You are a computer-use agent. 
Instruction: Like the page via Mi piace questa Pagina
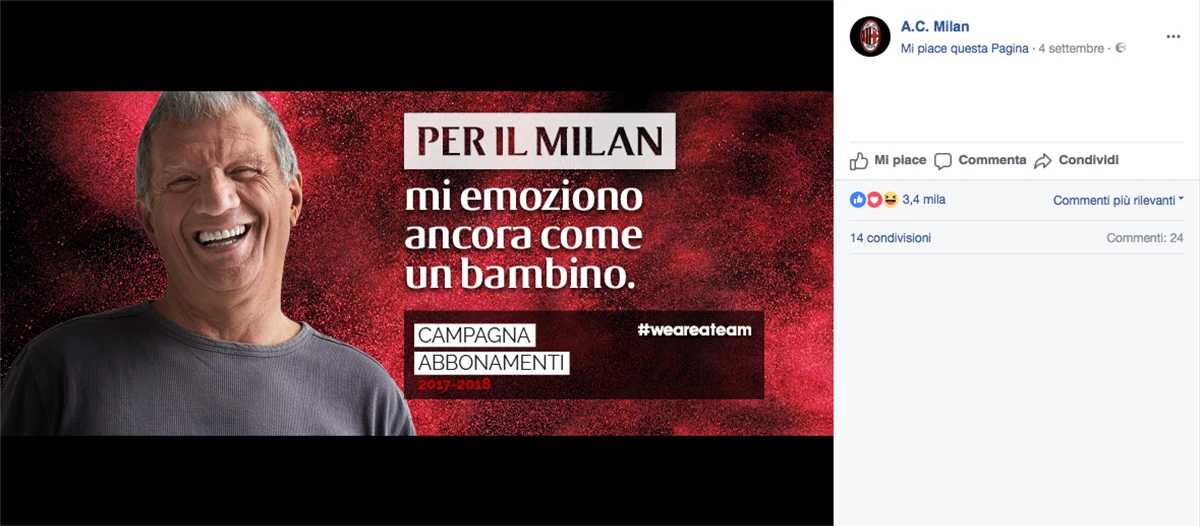point(964,48)
